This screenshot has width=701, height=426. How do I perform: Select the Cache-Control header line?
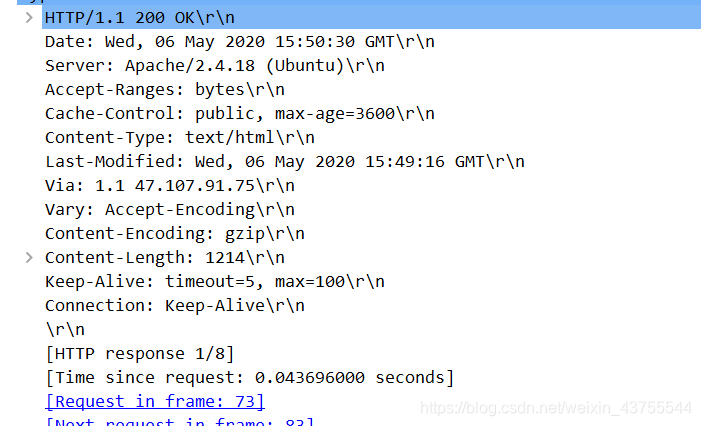240,114
